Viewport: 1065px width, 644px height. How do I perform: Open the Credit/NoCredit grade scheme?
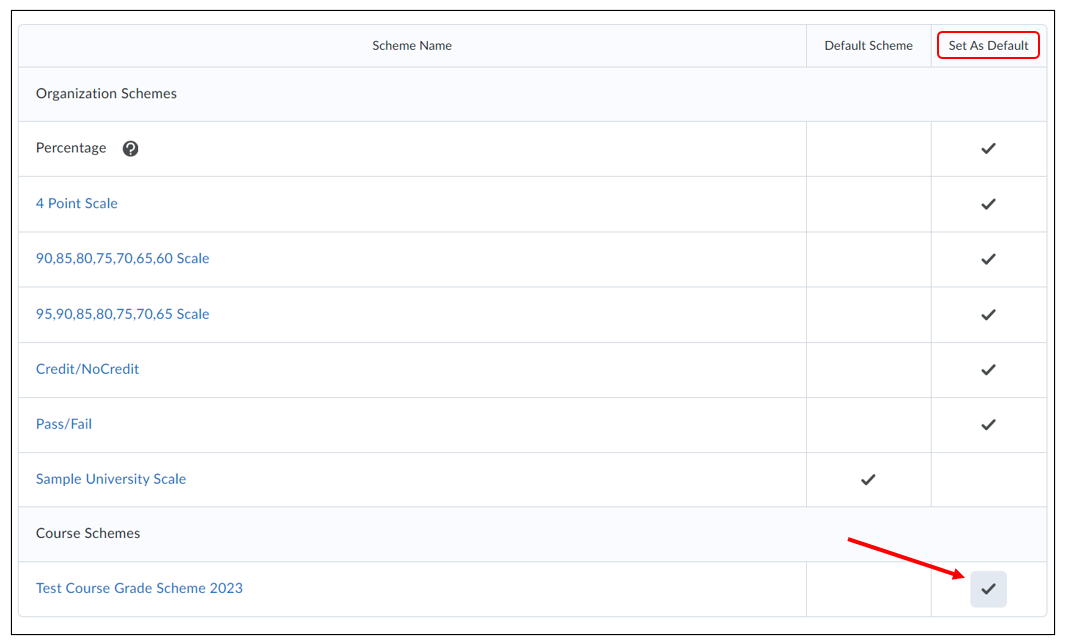87,369
